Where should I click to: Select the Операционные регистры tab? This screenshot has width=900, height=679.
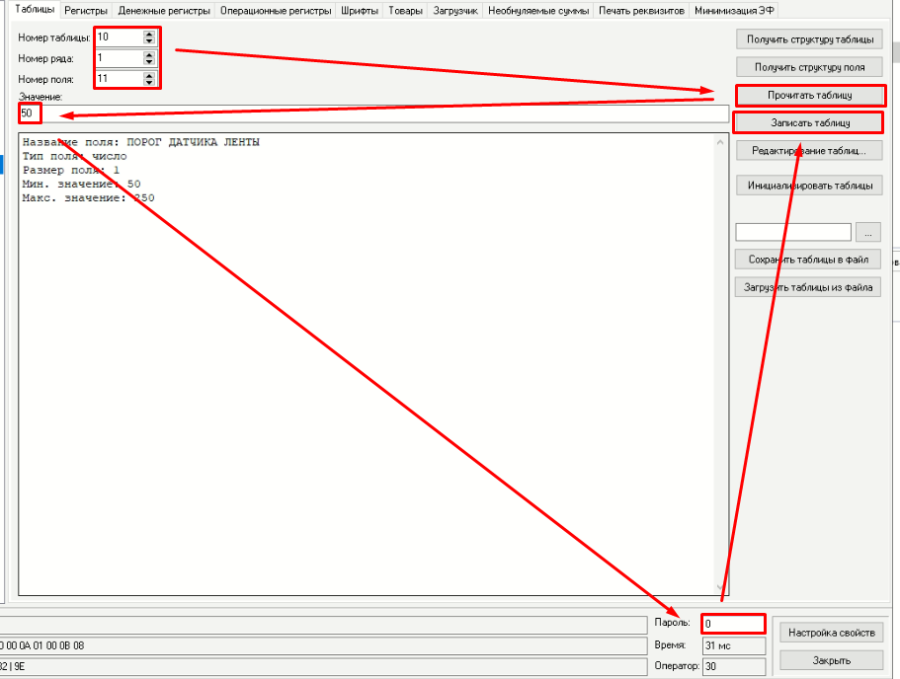(275, 10)
